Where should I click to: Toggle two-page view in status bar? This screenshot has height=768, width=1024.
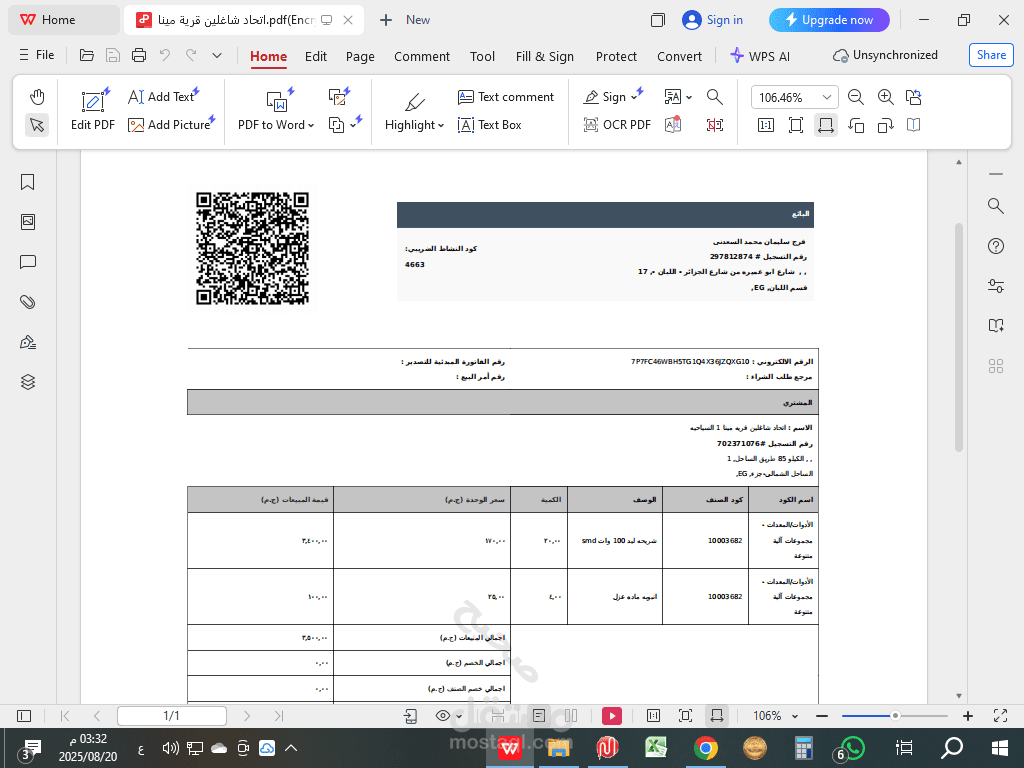click(x=571, y=716)
